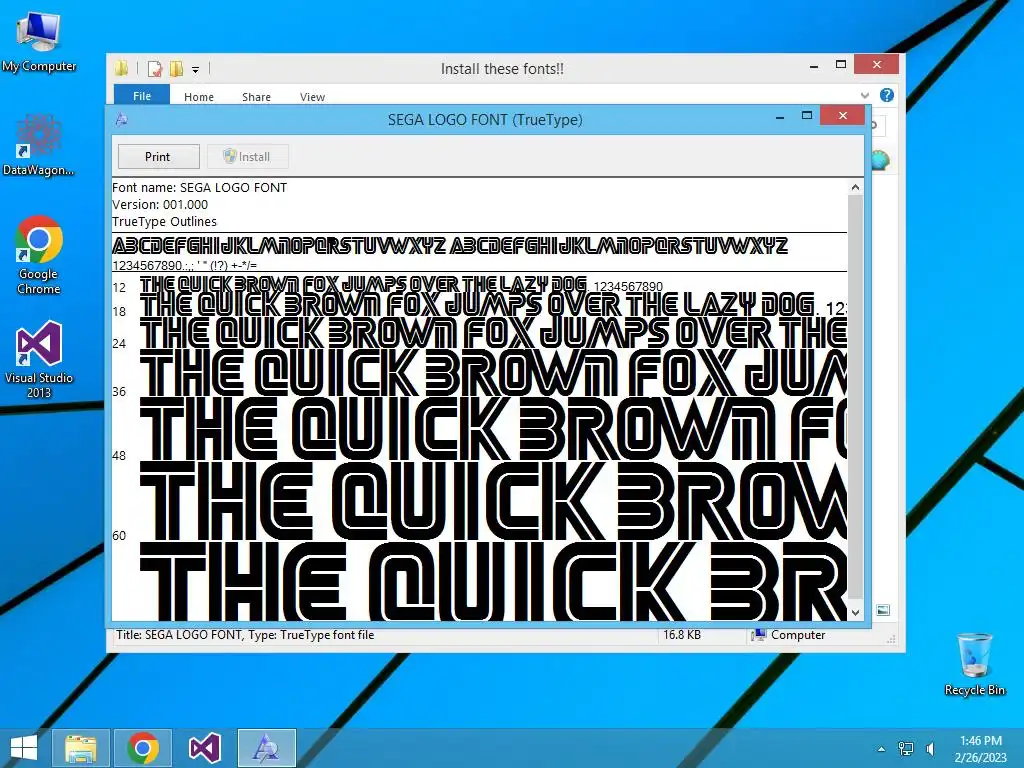This screenshot has width=1024, height=768.
Task: Open Customize Quick Access Toolbar dropdown
Action: (x=195, y=69)
